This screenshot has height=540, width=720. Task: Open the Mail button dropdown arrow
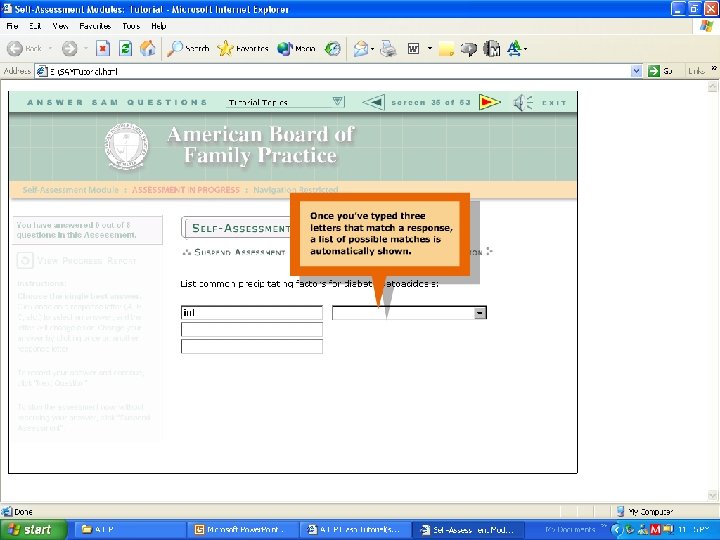pyautogui.click(x=372, y=48)
